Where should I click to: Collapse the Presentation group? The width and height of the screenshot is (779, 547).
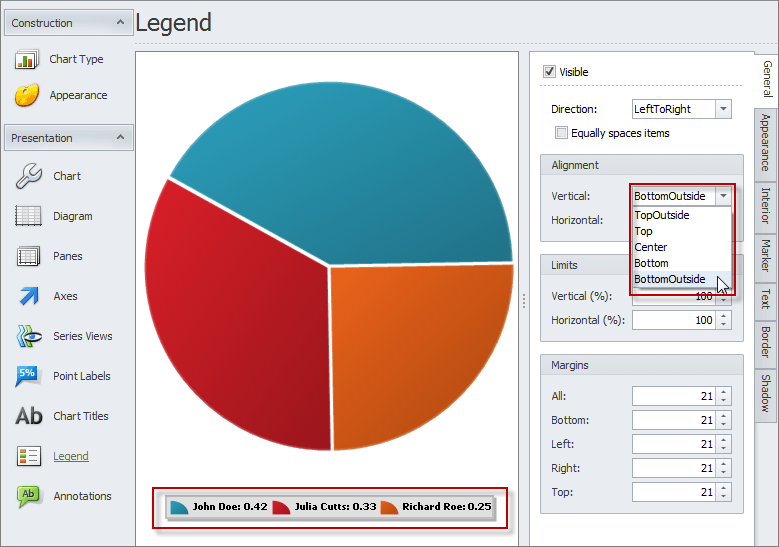pos(120,138)
